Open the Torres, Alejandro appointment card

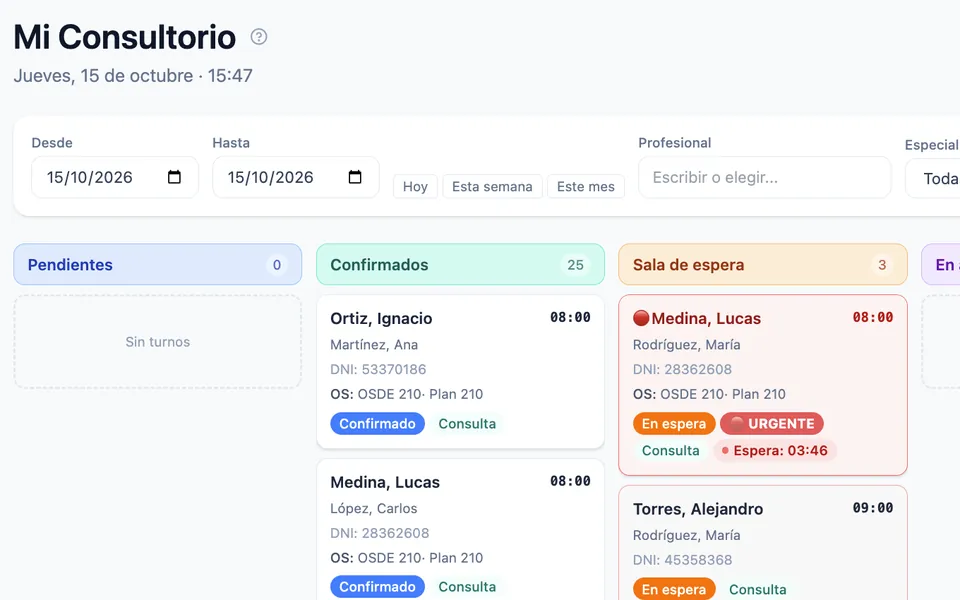point(763,543)
